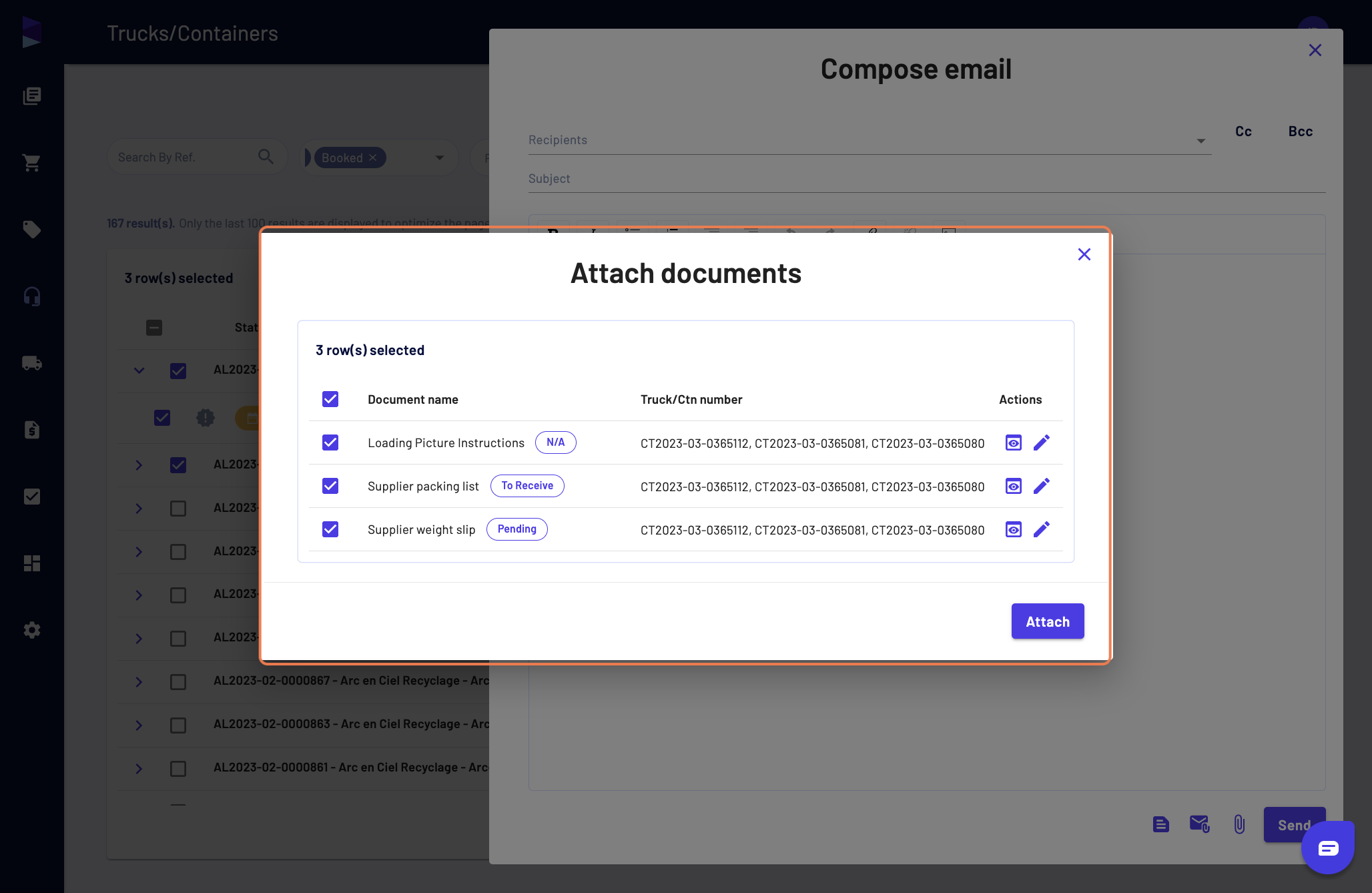Screen dimensions: 1372x893
Task: Expand the AL2023-02-0000861 row
Action: click(139, 769)
